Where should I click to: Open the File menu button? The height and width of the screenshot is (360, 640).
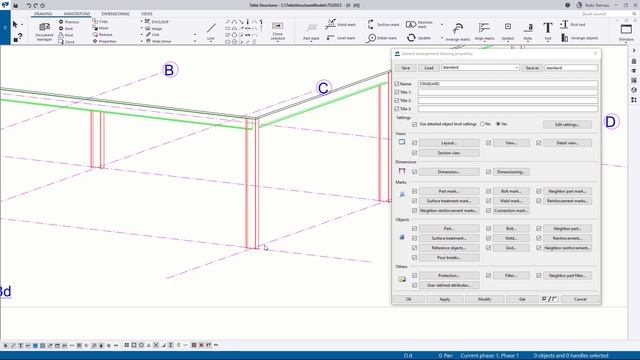5,27
